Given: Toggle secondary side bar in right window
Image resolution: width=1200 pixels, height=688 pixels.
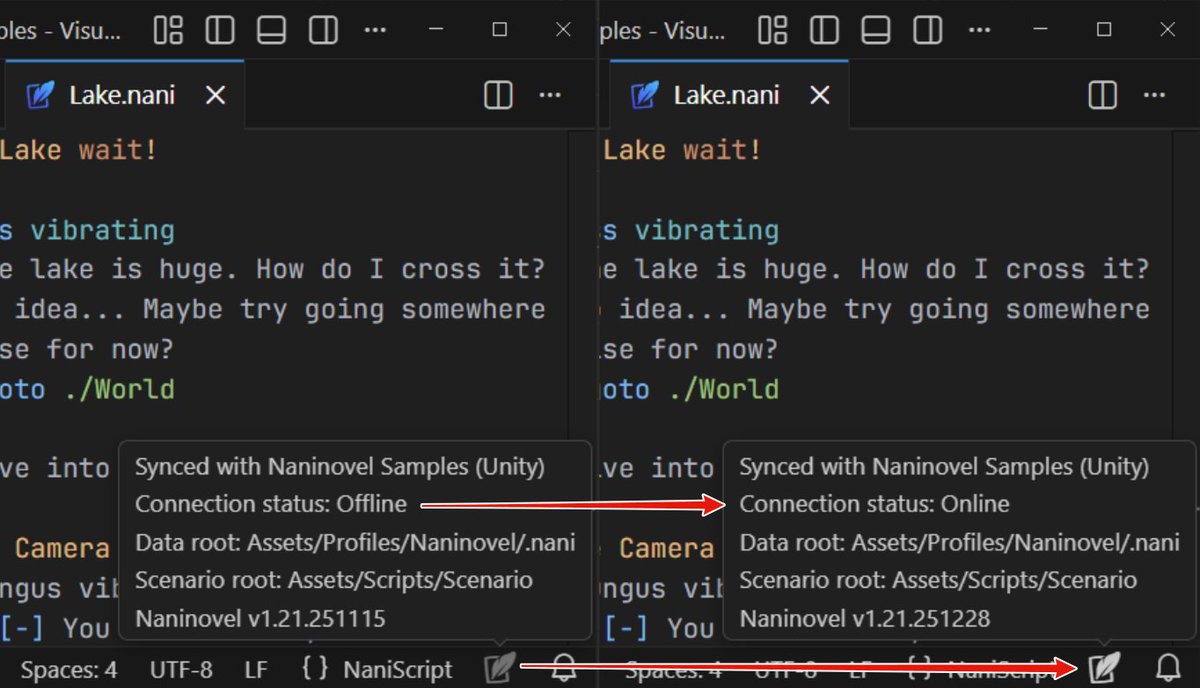Looking at the screenshot, I should 927,30.
